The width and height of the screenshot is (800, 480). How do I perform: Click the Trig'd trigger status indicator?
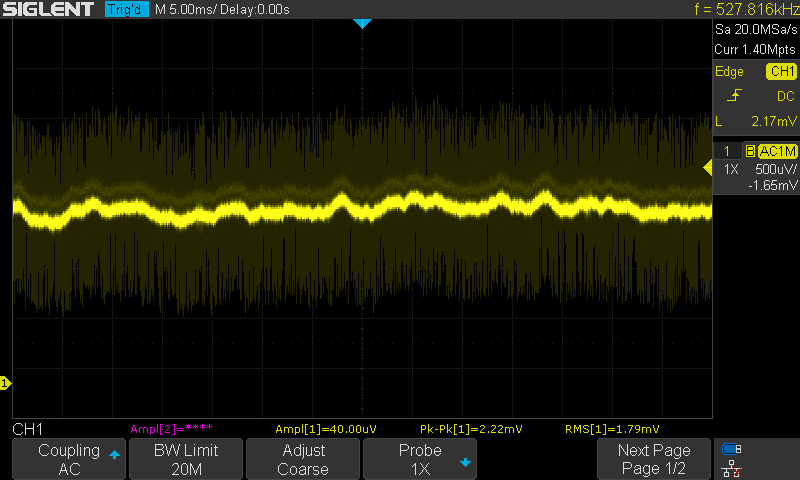126,9
